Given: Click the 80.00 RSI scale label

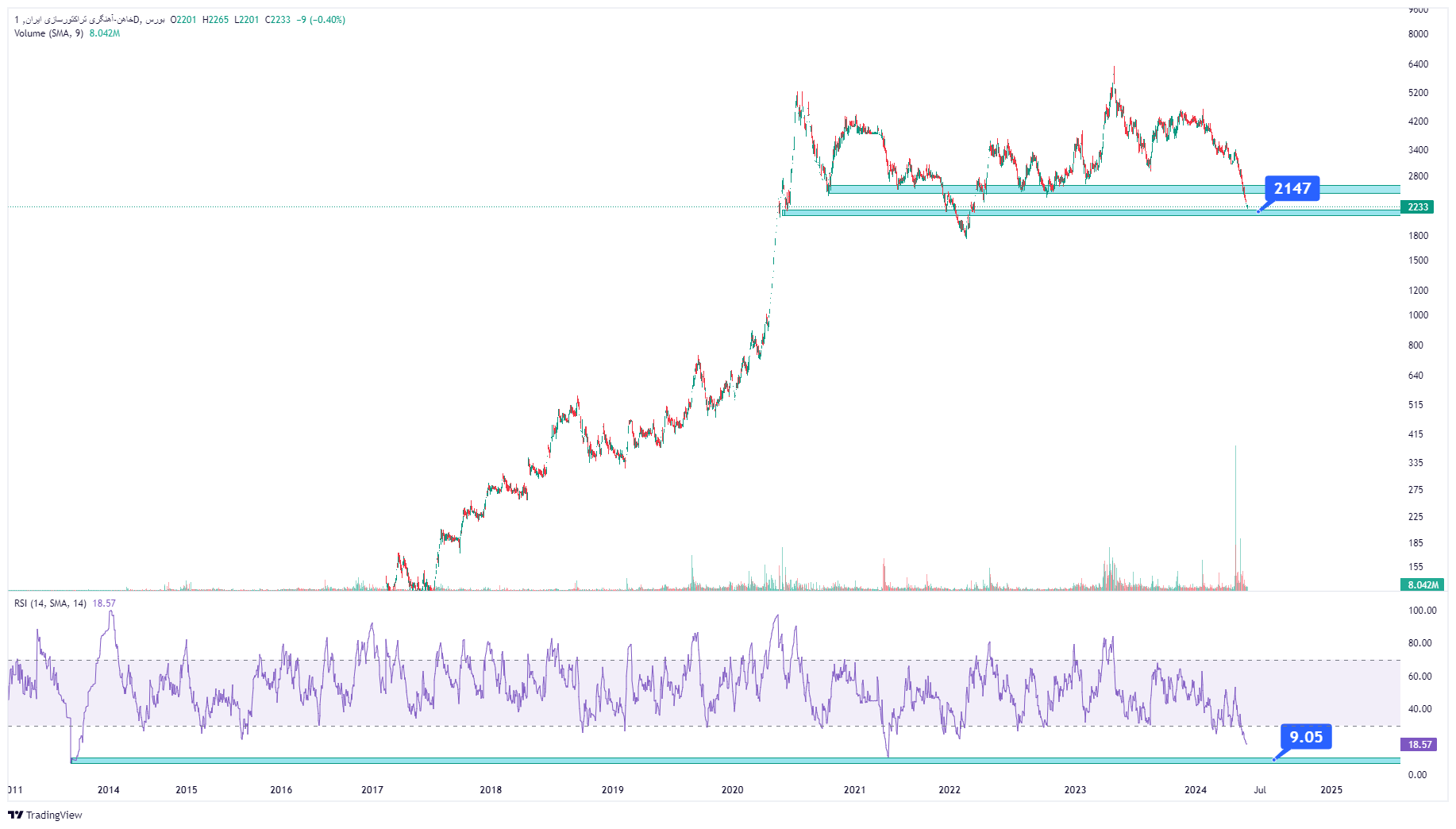Looking at the screenshot, I should point(1419,643).
